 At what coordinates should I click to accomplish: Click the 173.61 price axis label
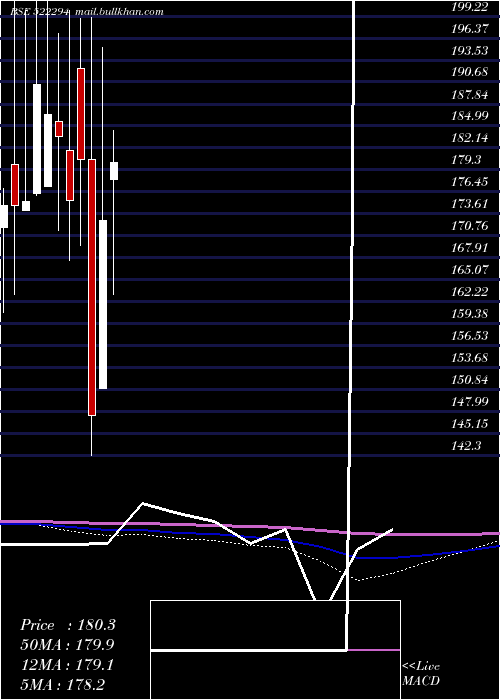[470, 204]
